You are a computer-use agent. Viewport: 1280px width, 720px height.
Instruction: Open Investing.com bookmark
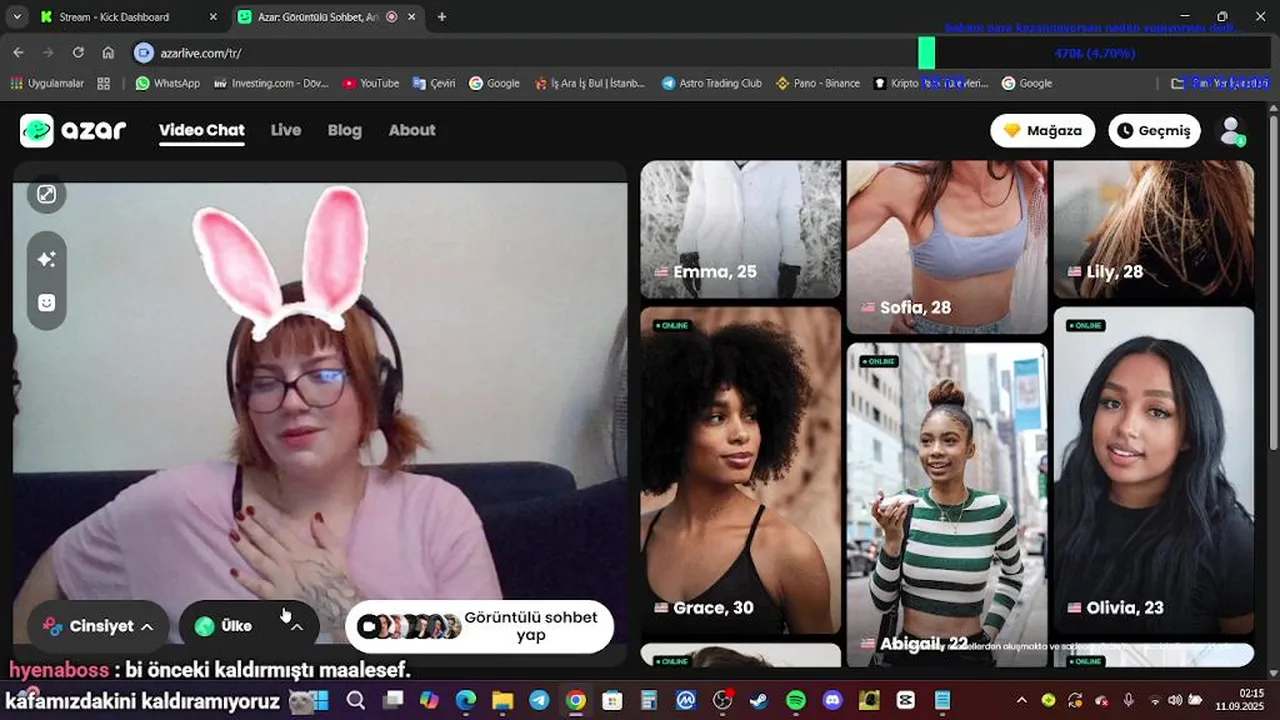[271, 84]
